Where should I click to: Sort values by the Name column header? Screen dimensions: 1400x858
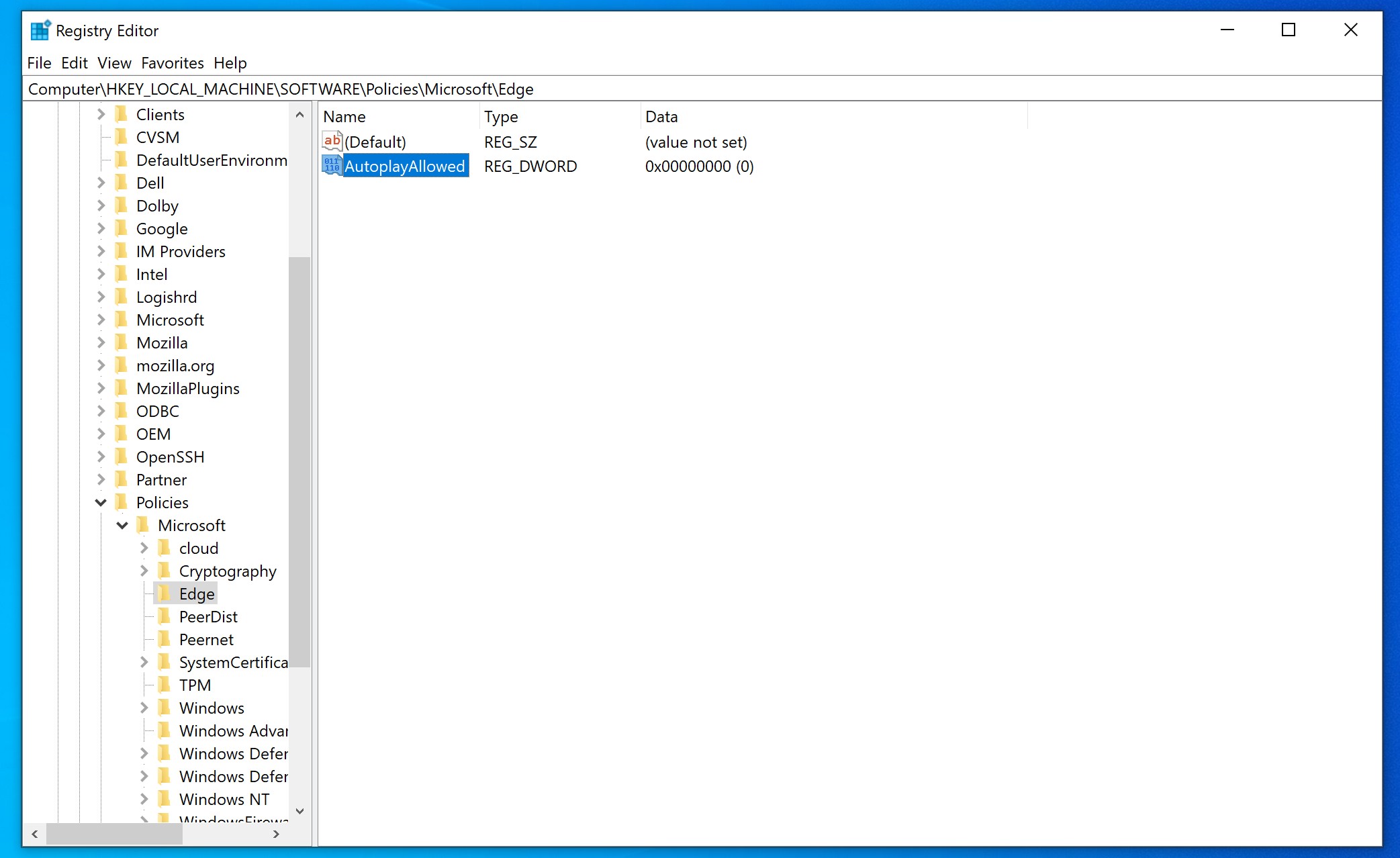(399, 116)
